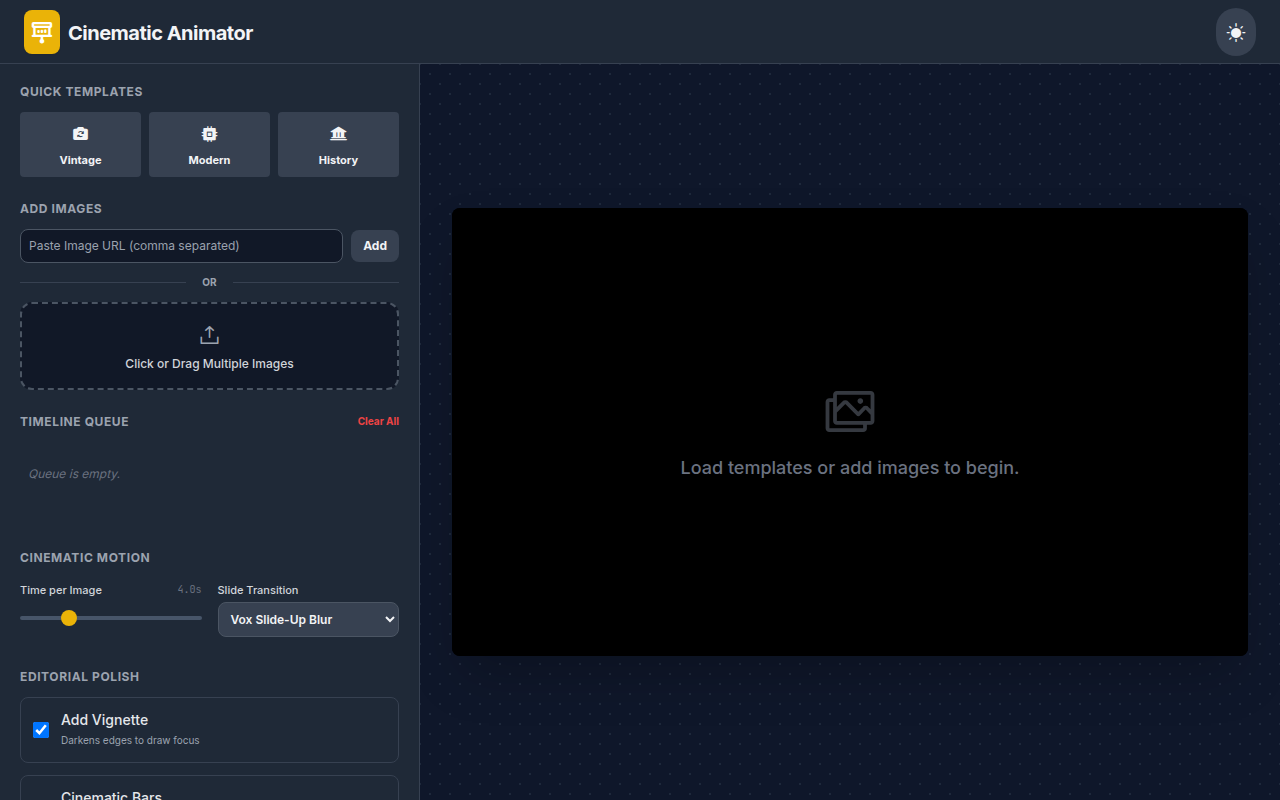Screen dimensions: 1280x800
Task: Select the Vintage camera template icon
Action: 80,133
